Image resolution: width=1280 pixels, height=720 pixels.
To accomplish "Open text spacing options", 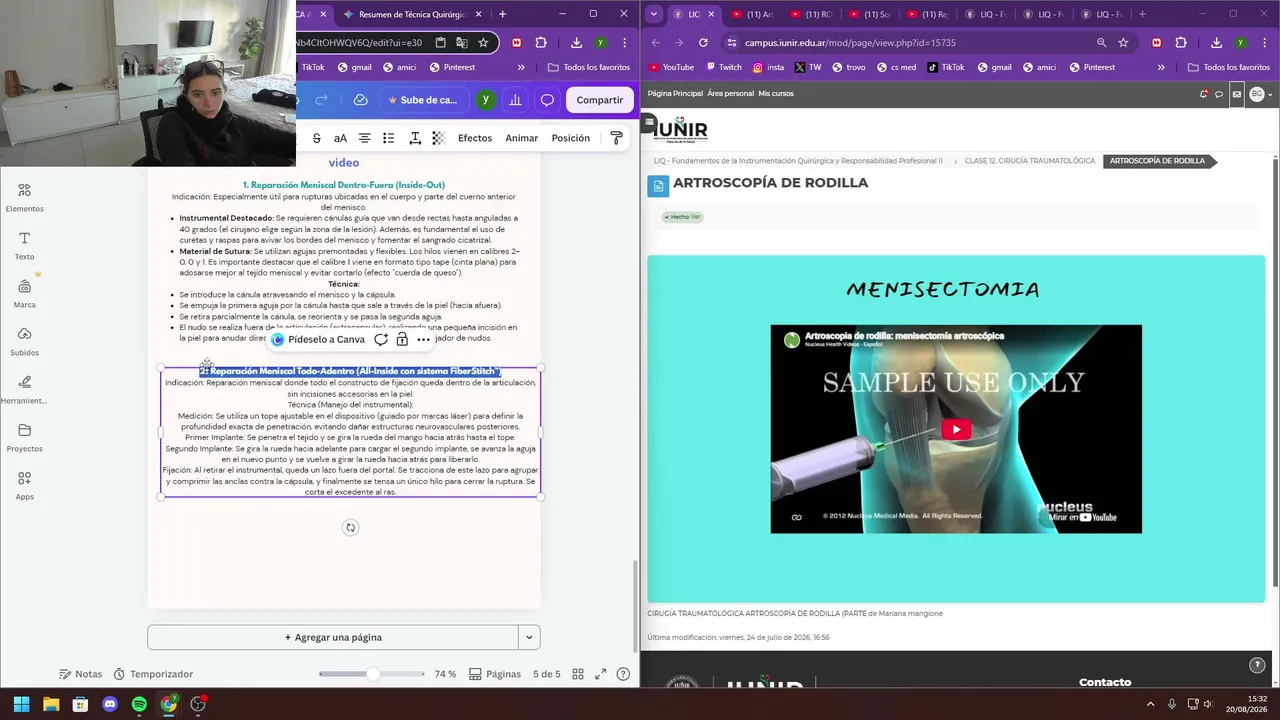I will click(414, 138).
